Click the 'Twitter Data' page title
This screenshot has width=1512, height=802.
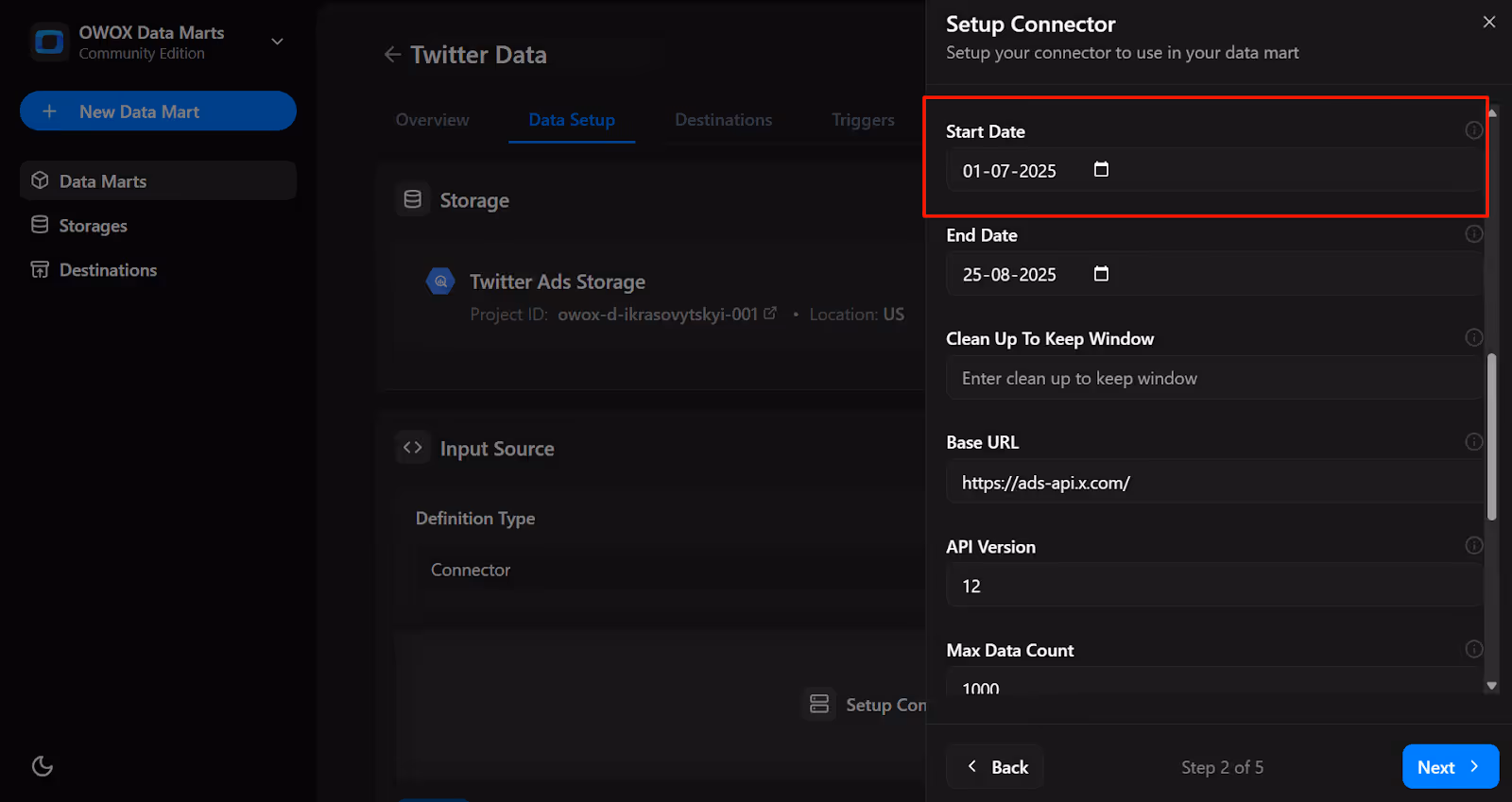coord(478,55)
